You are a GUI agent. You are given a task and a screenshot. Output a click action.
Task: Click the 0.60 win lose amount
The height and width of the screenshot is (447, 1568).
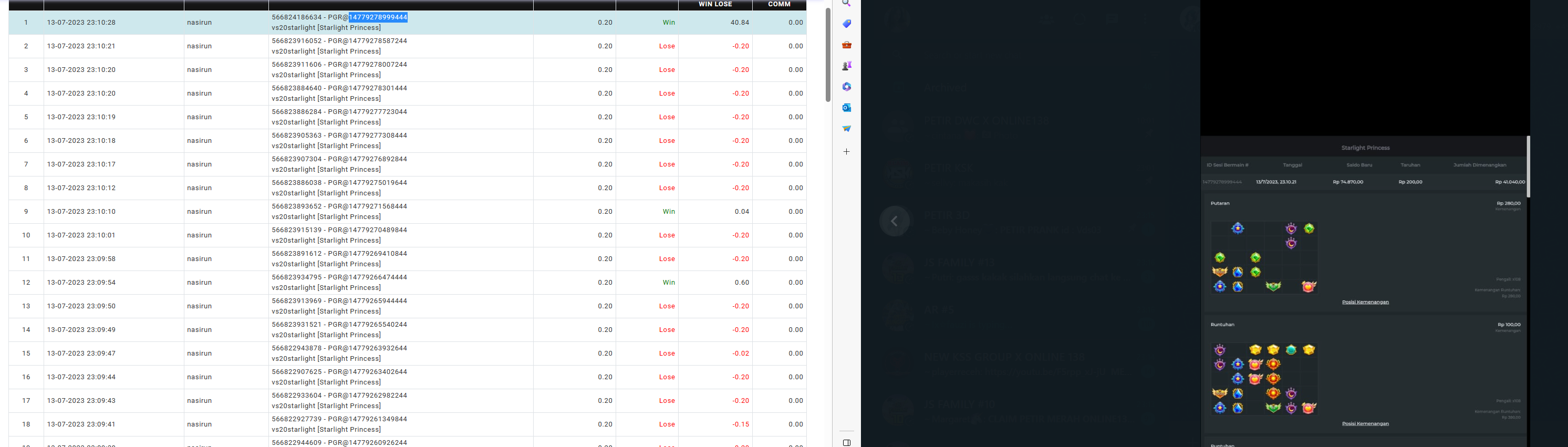742,283
